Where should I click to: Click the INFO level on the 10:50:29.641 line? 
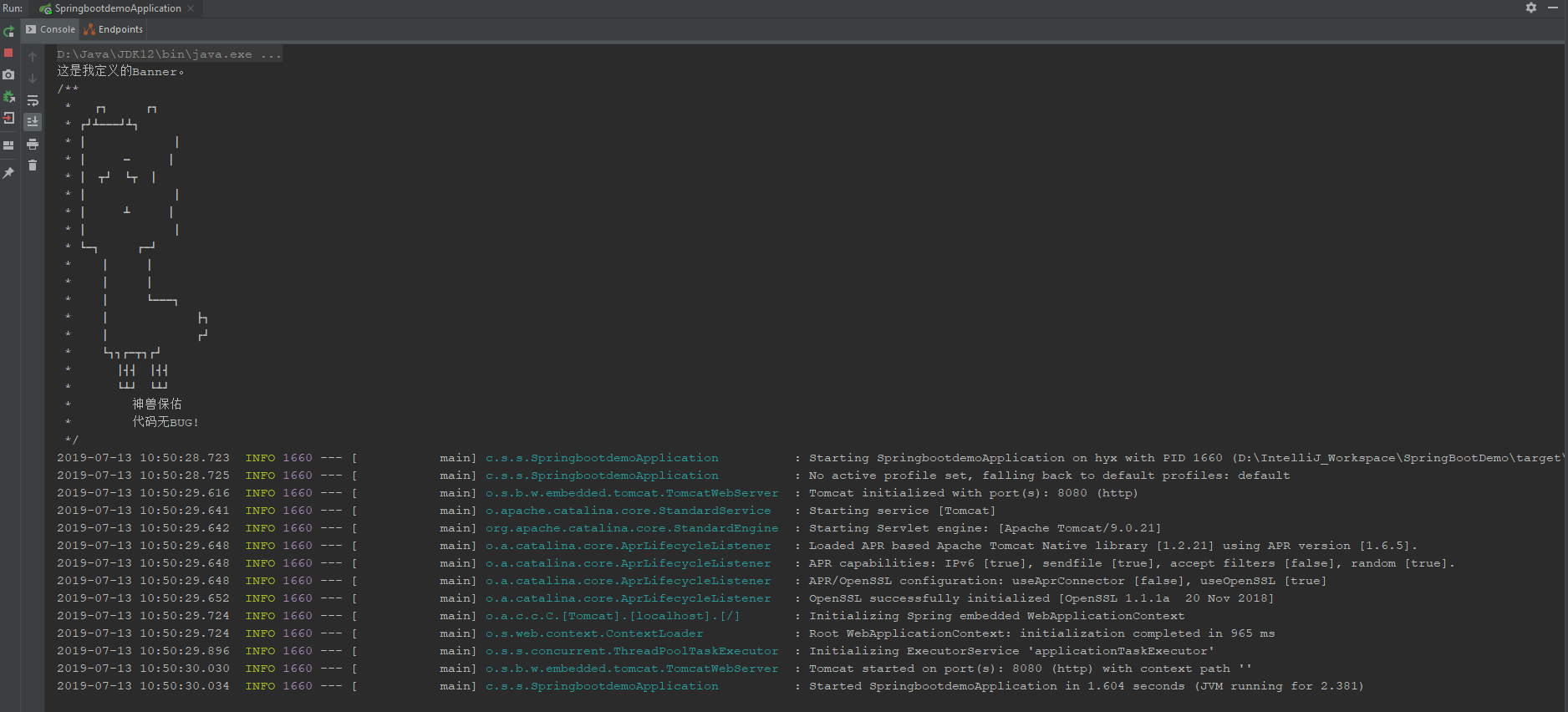pyautogui.click(x=260, y=511)
